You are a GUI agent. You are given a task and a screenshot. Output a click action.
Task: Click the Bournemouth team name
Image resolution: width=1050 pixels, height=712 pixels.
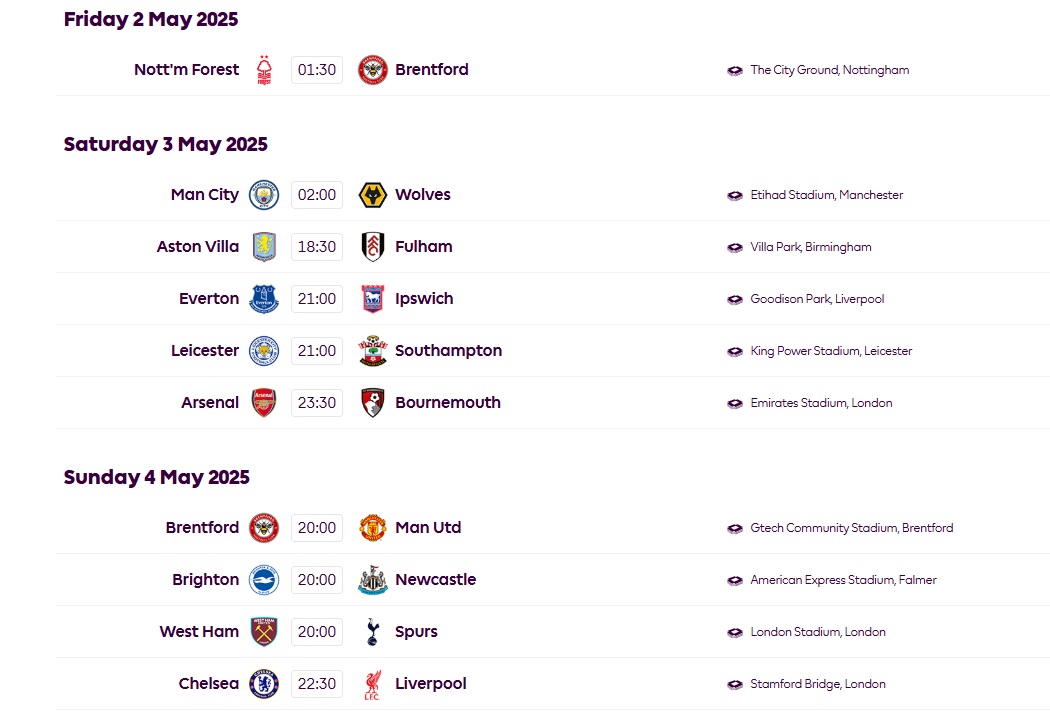448,403
